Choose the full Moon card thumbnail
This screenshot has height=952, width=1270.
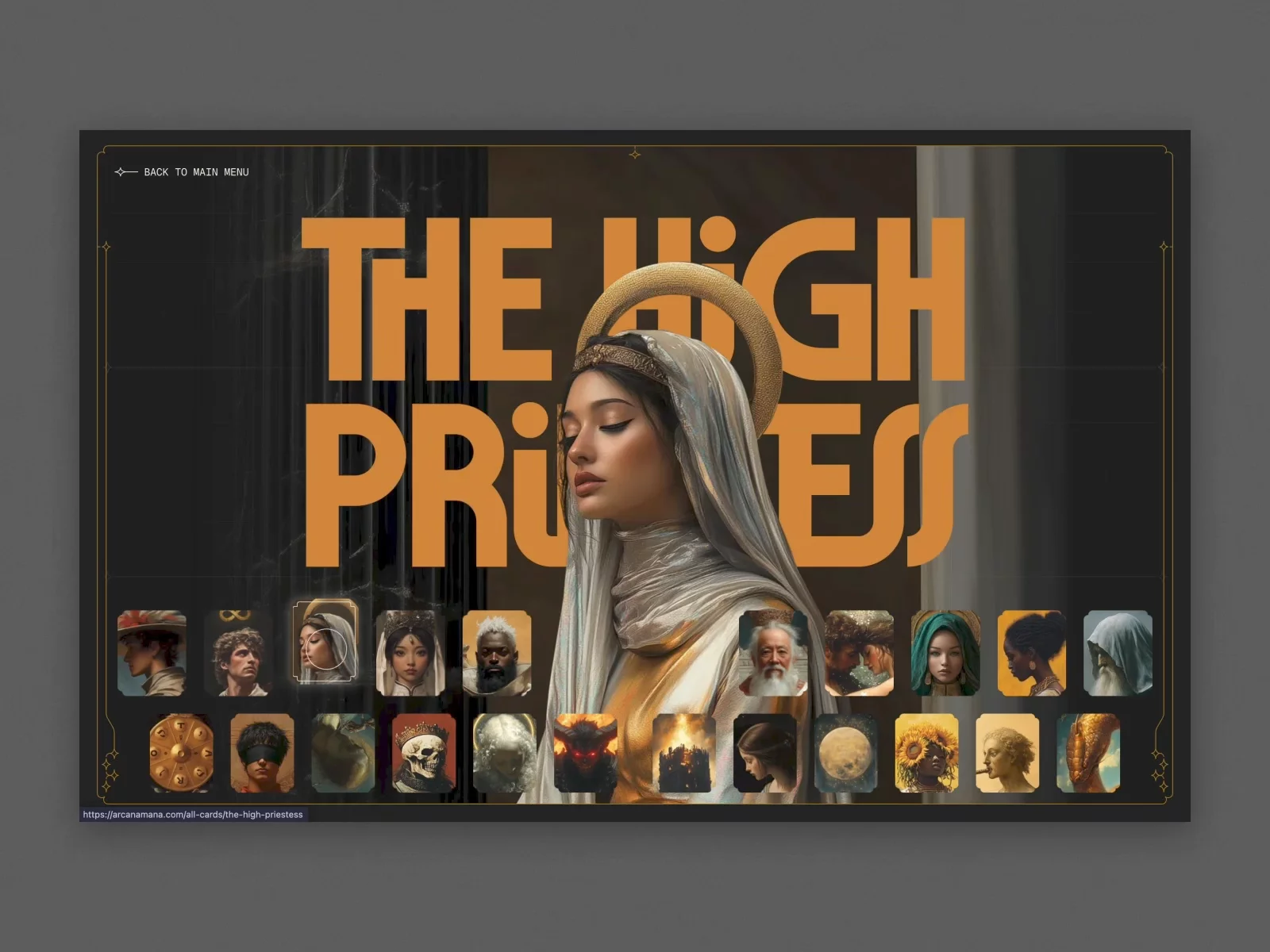[x=846, y=753]
